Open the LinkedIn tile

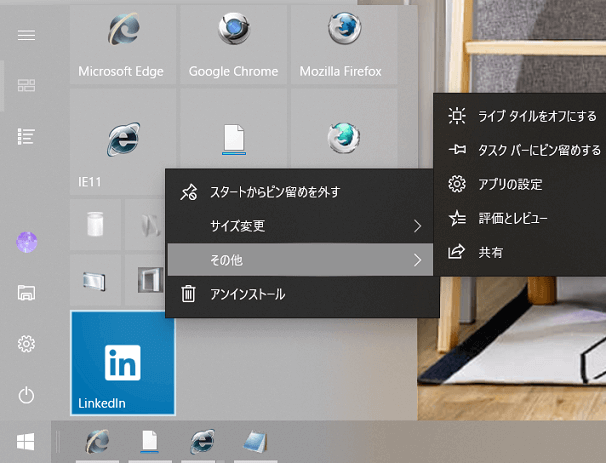[x=123, y=363]
